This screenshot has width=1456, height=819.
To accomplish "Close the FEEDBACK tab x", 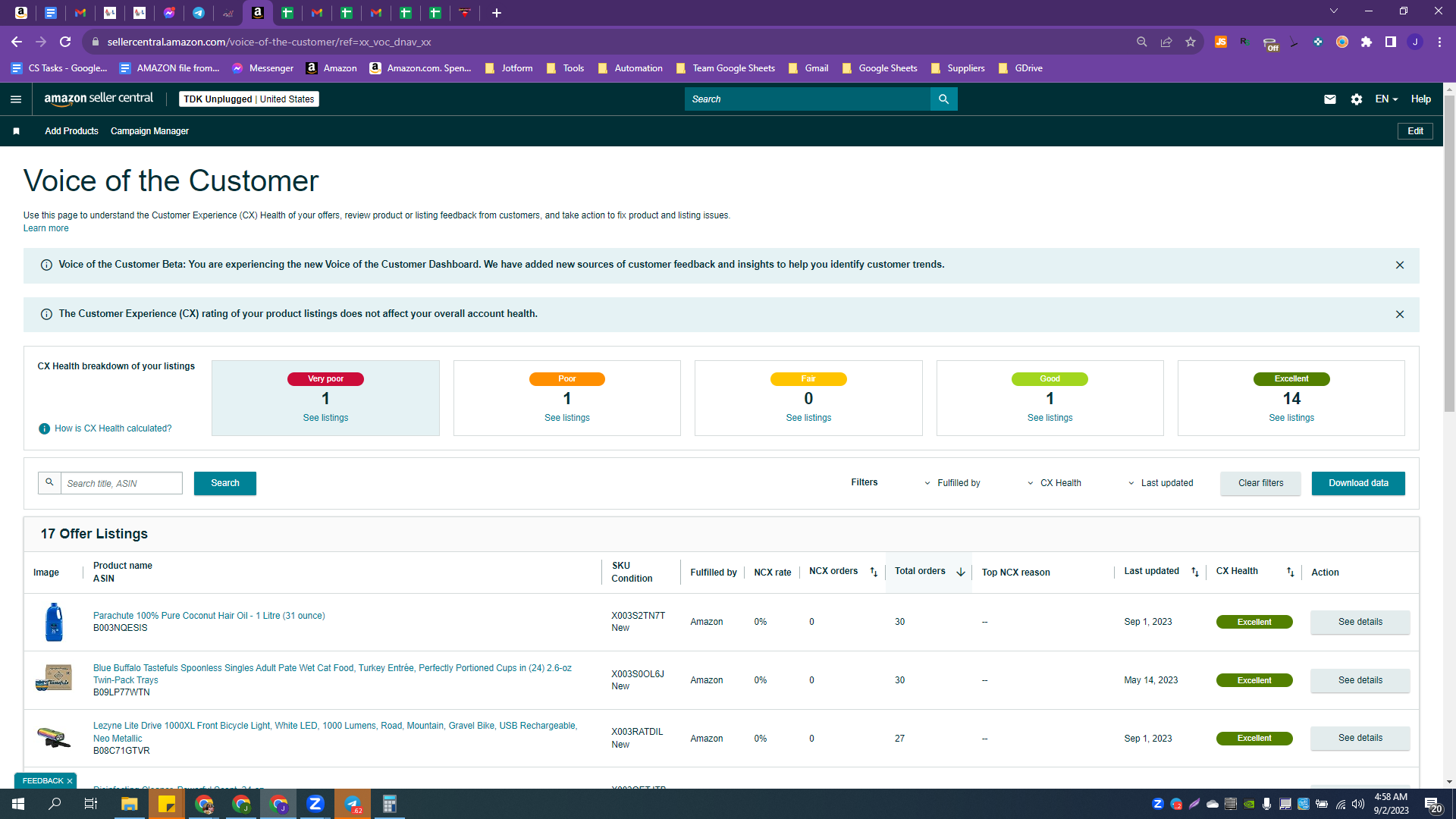I will click(x=70, y=781).
